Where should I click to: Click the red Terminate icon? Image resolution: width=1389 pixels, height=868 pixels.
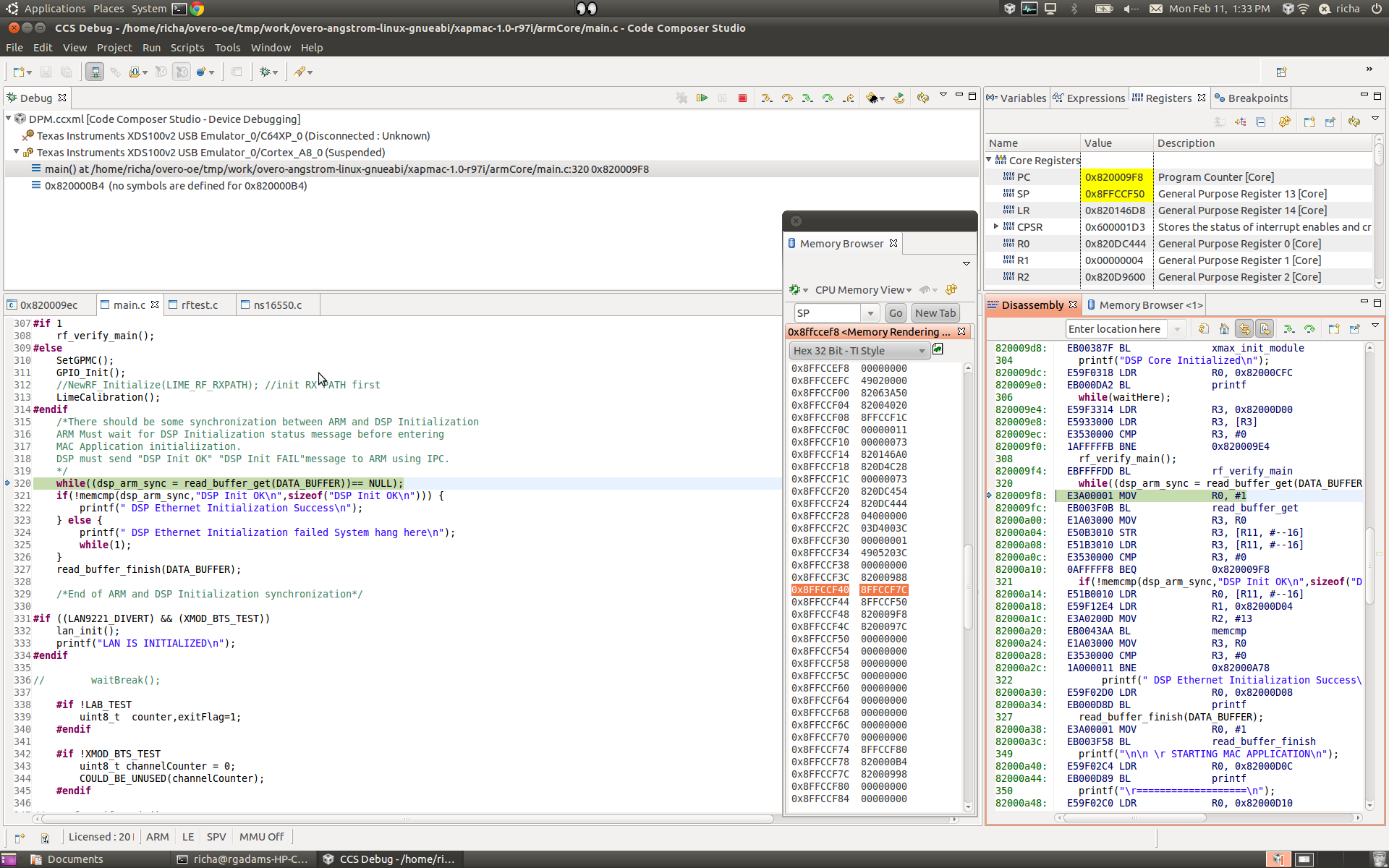[742, 98]
